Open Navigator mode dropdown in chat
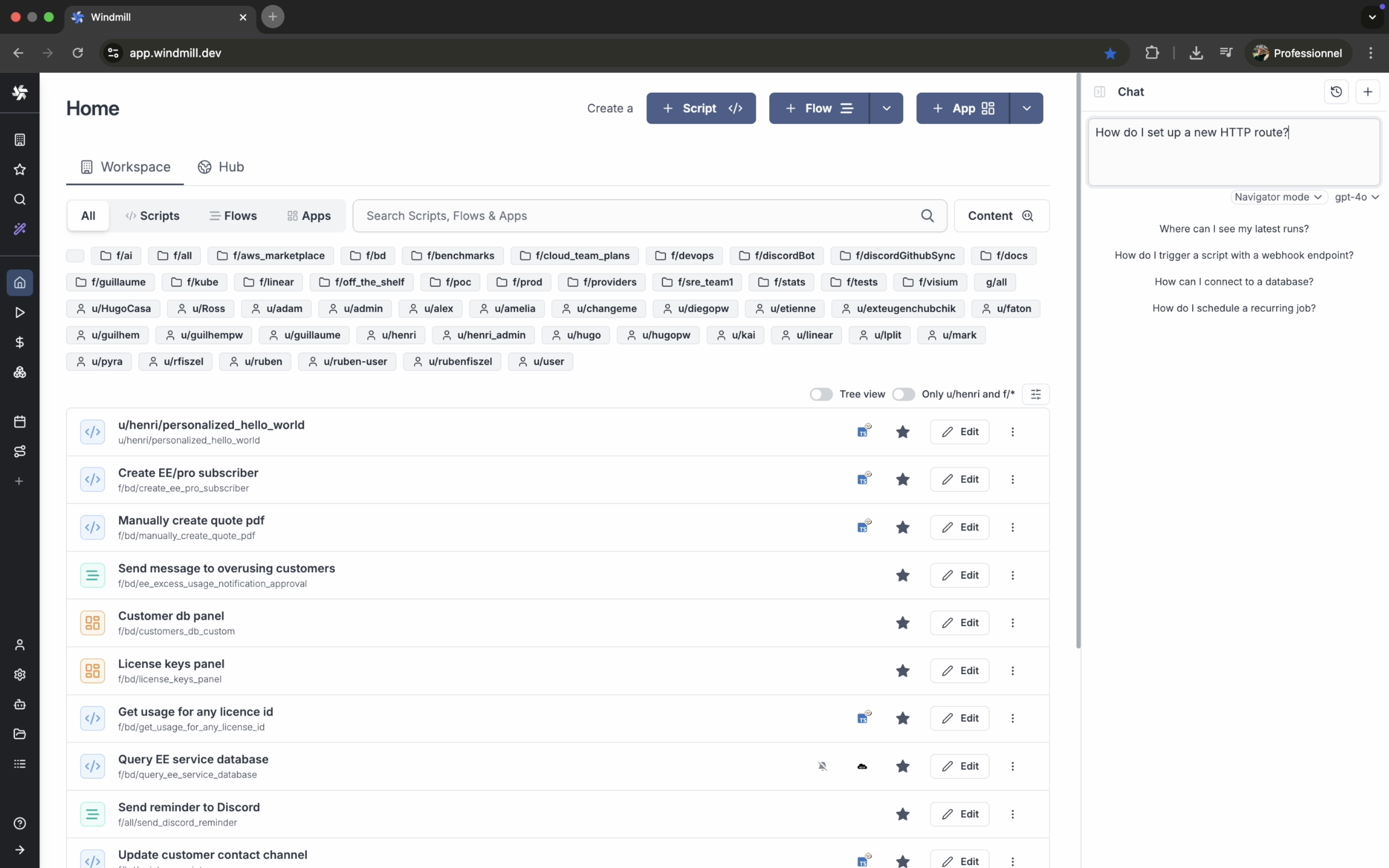 click(x=1278, y=197)
